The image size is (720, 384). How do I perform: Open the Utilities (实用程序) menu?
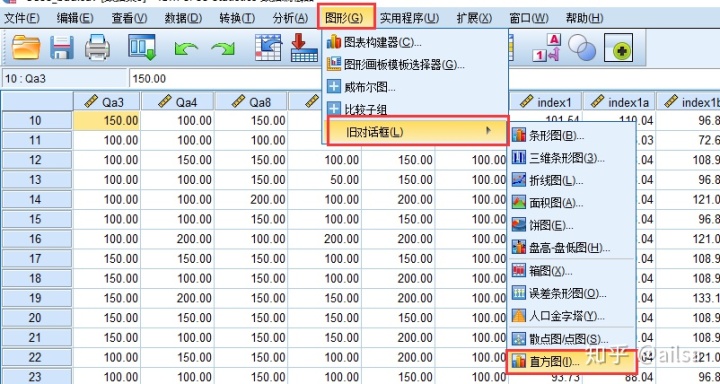click(x=409, y=18)
